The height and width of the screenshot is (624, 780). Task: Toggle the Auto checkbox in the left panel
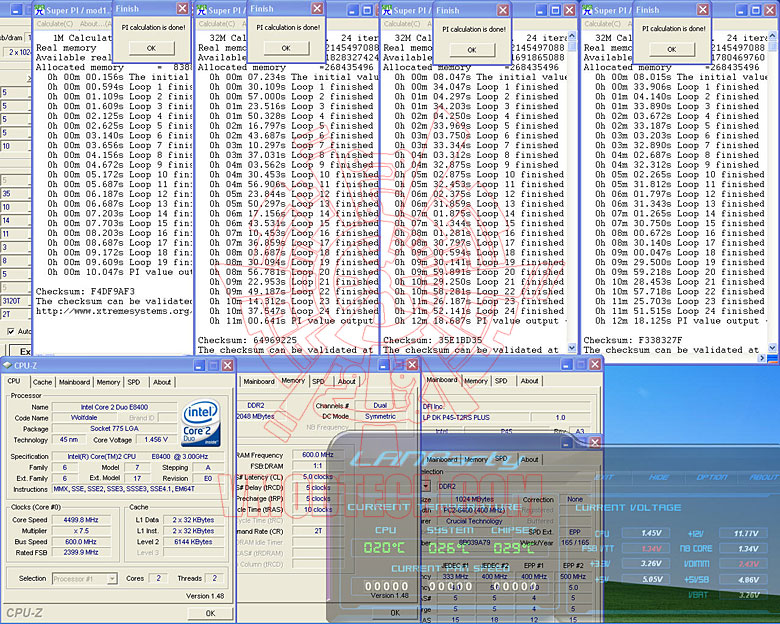tap(11, 331)
